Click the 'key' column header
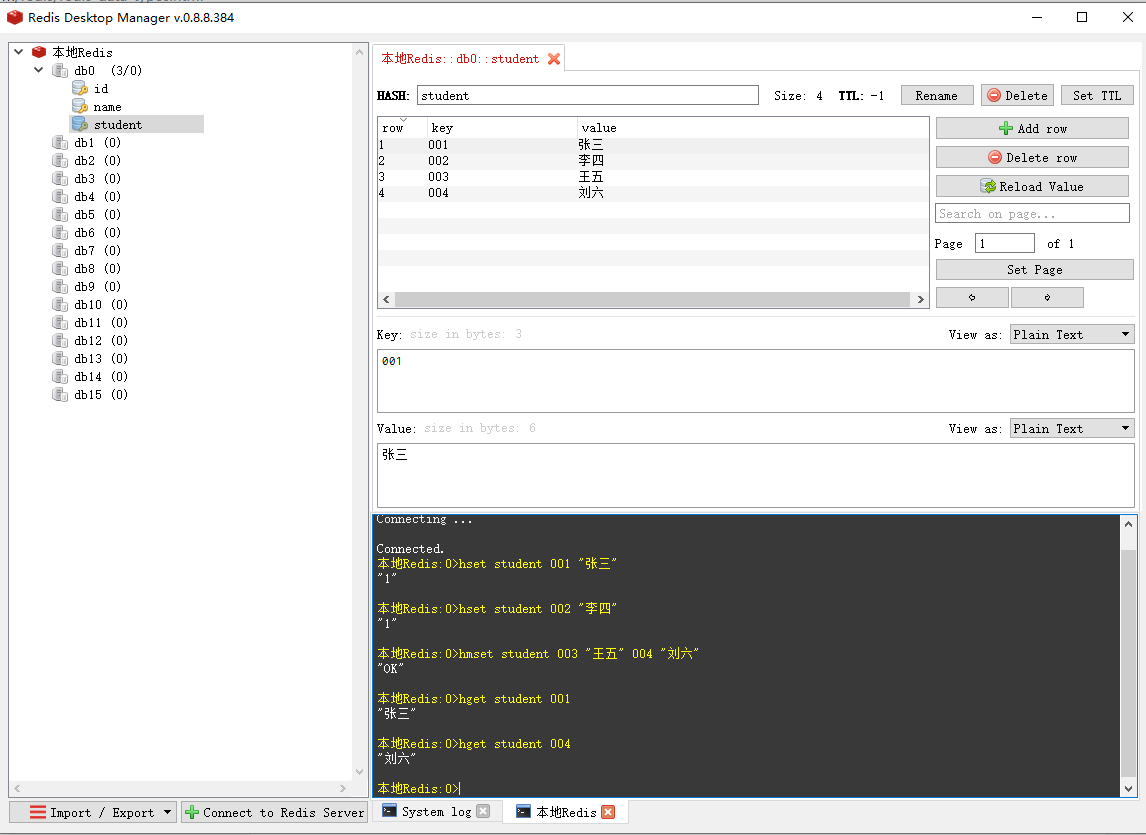 [501, 128]
